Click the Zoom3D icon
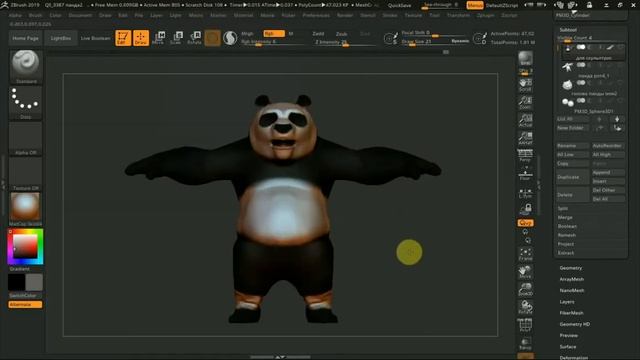Screen dimensions: 640x360 (x=525, y=290)
